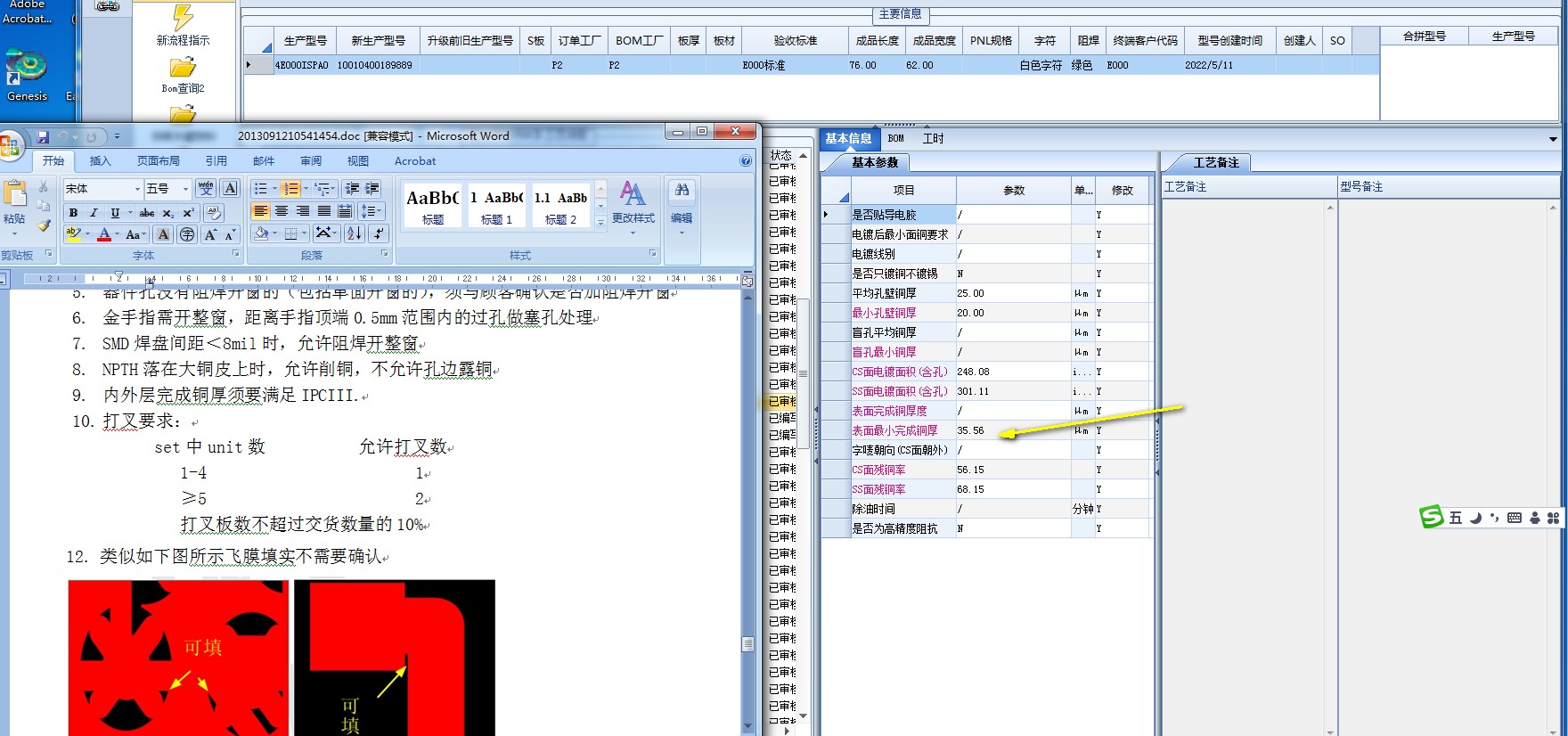Click Decrease Indent icon
This screenshot has width=1568, height=736.
pos(352,189)
